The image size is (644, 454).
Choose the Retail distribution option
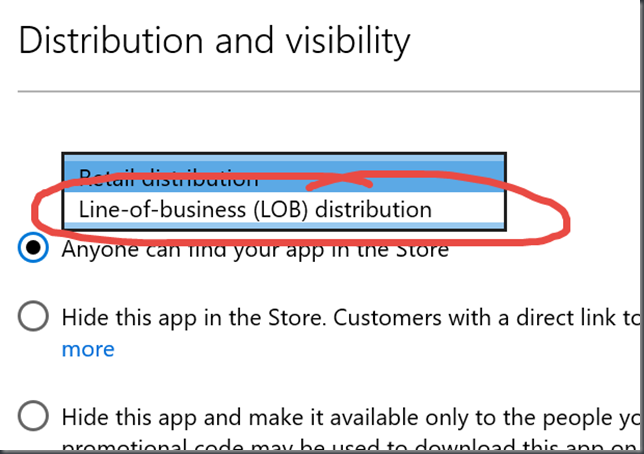point(284,177)
